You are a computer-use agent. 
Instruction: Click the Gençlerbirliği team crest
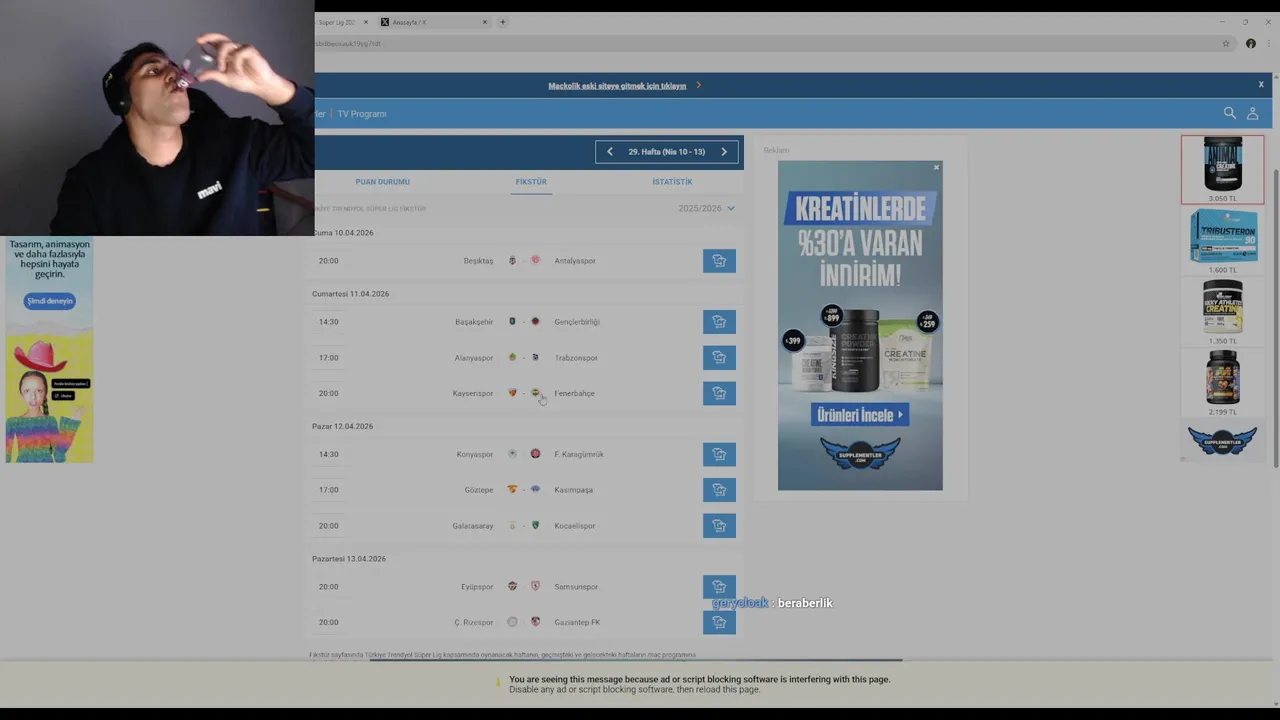click(x=535, y=322)
